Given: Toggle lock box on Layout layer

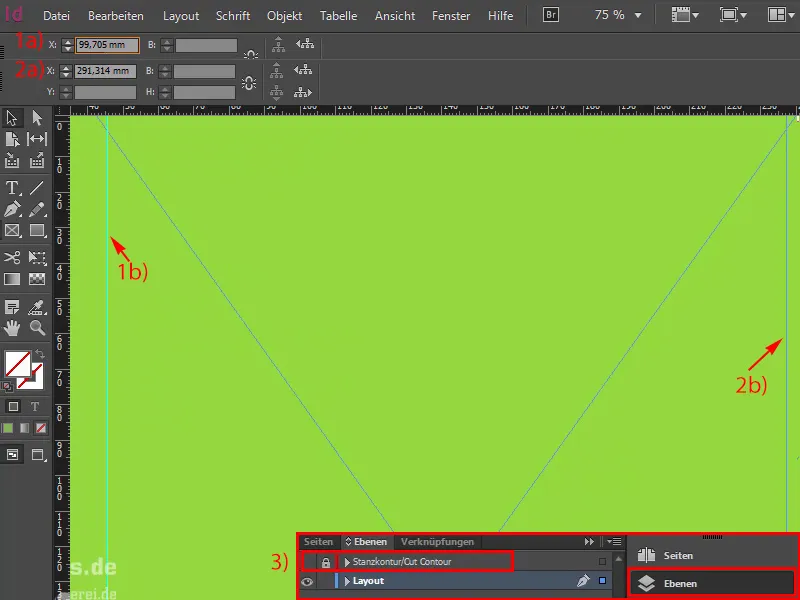Looking at the screenshot, I should [326, 581].
